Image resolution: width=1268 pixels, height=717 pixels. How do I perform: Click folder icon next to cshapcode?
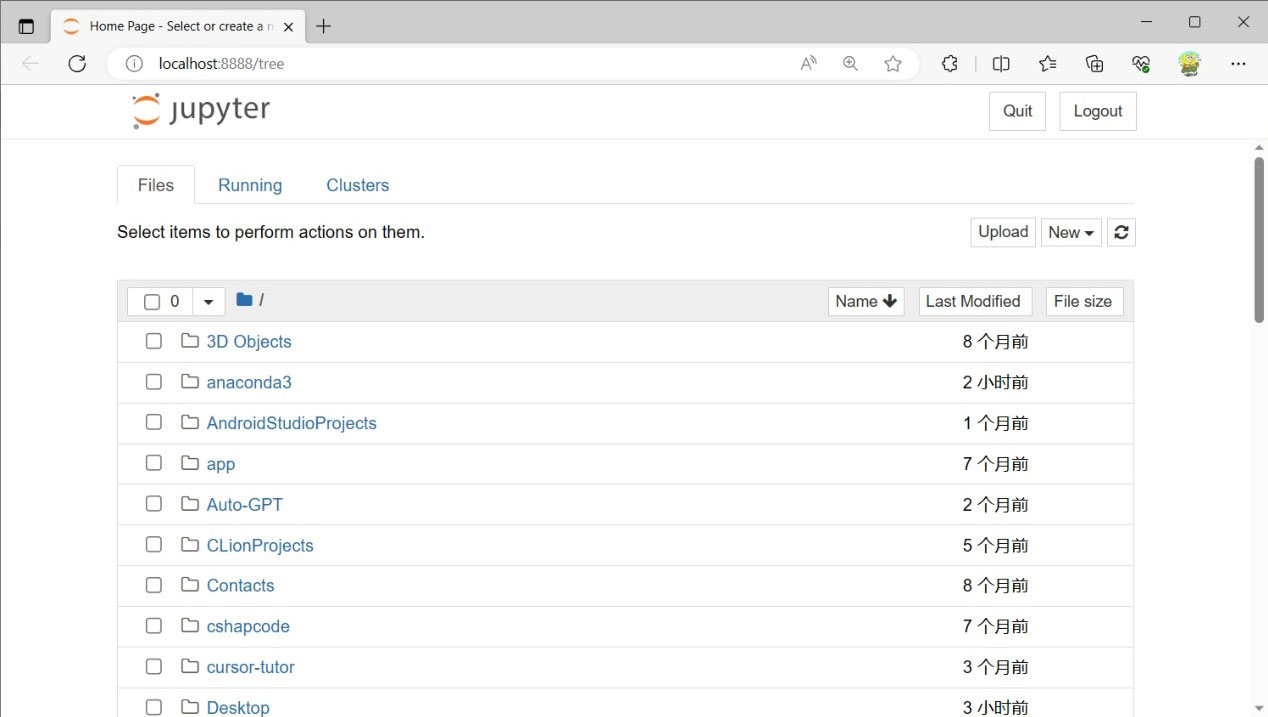point(190,626)
